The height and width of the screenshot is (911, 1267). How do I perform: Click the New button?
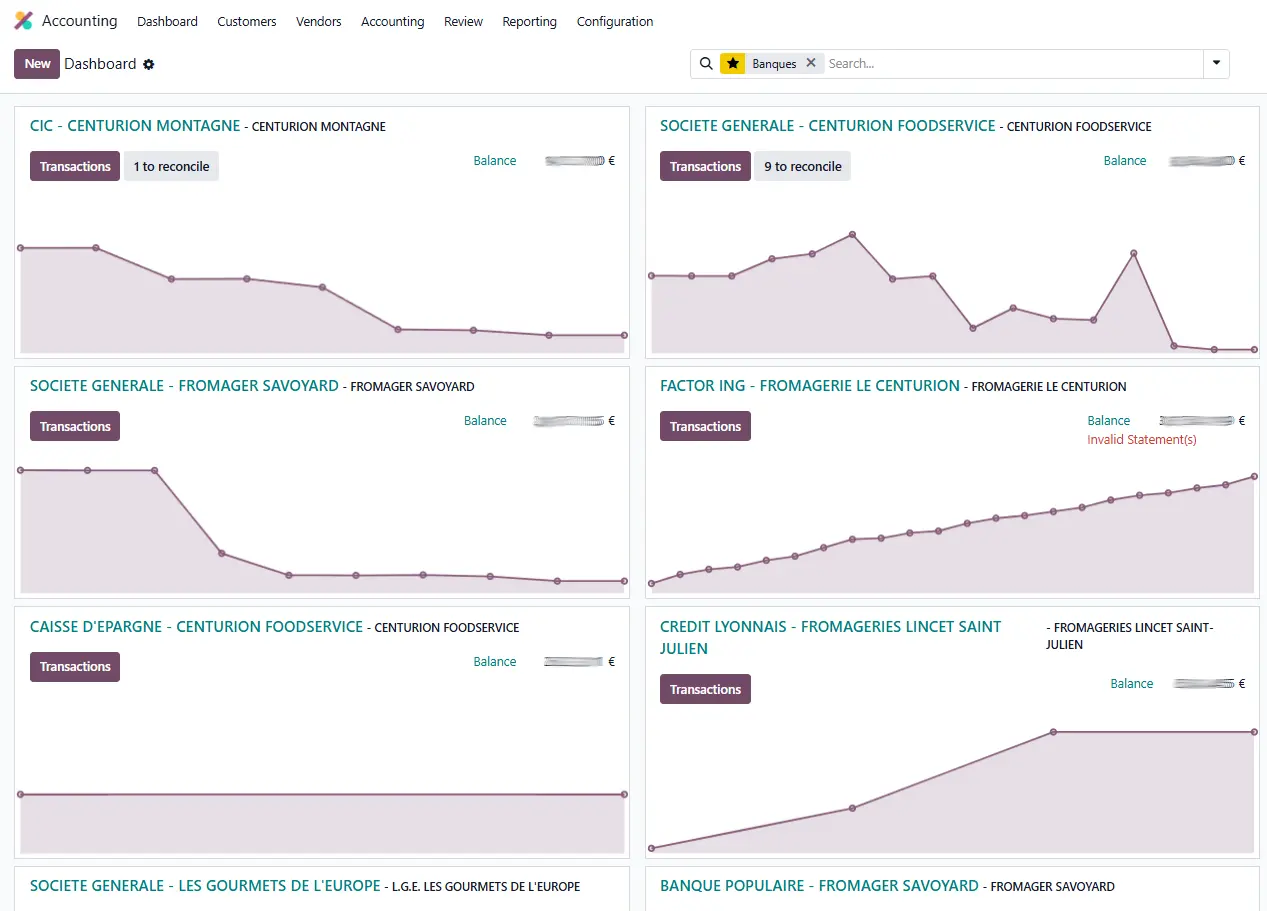[37, 64]
